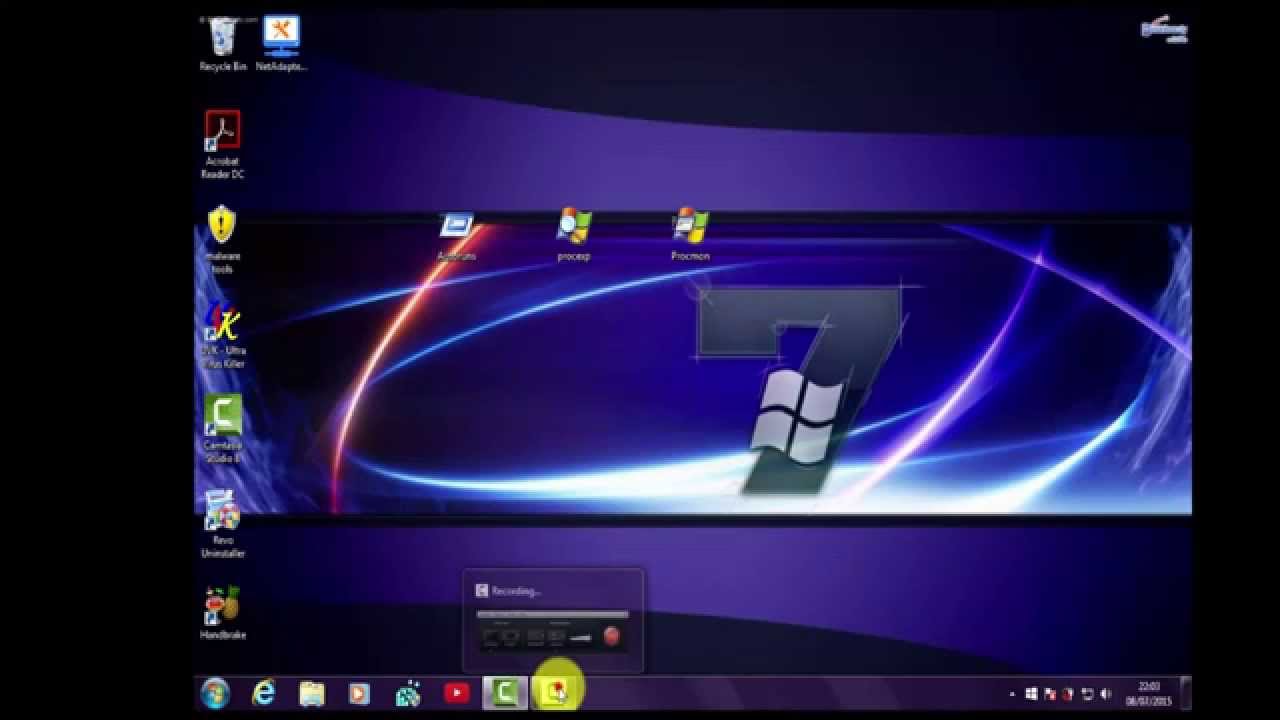Click the taskbar icon left of YouTube
The height and width of the screenshot is (720, 1280).
click(408, 693)
